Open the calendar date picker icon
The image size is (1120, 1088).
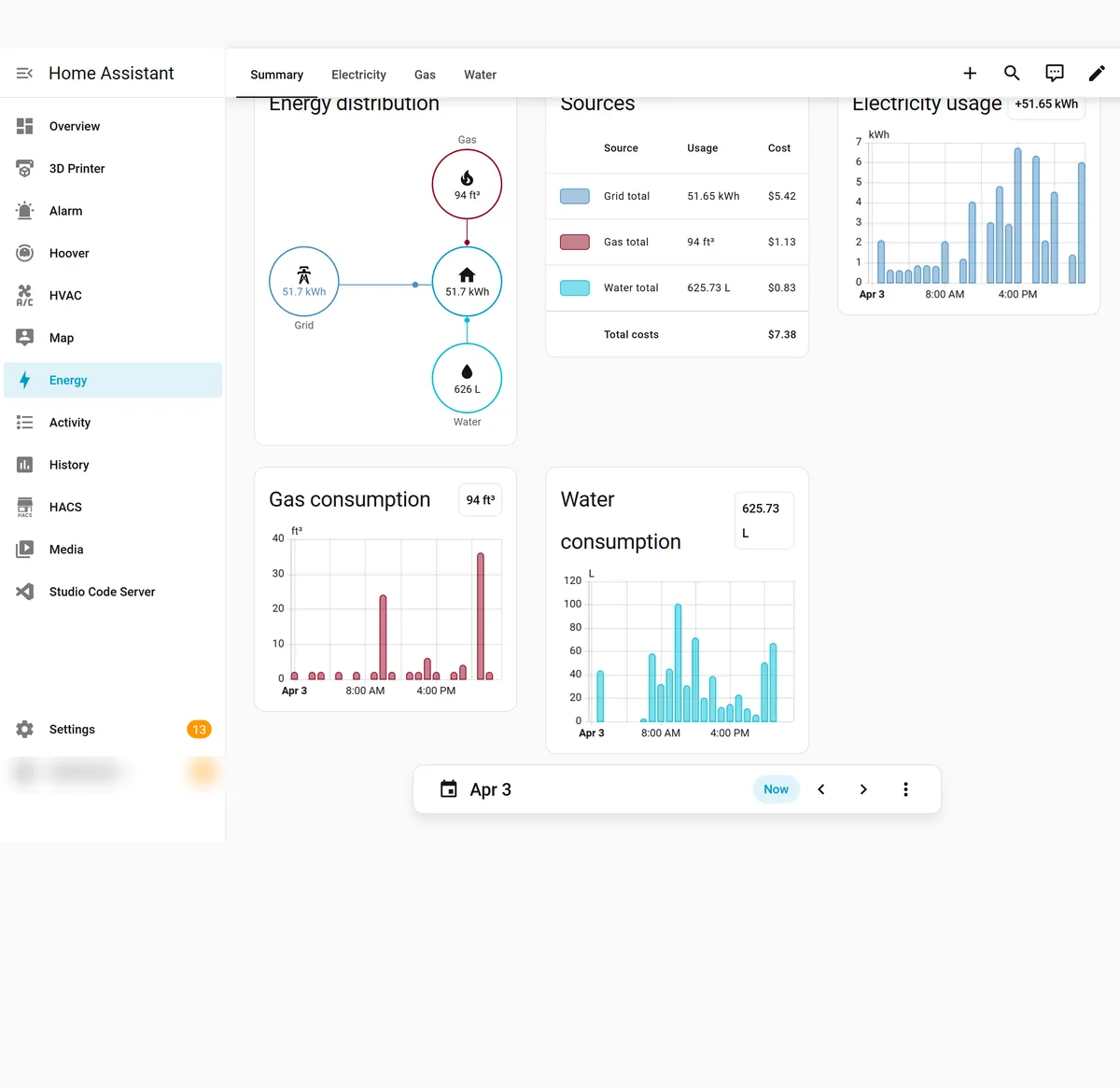449,789
